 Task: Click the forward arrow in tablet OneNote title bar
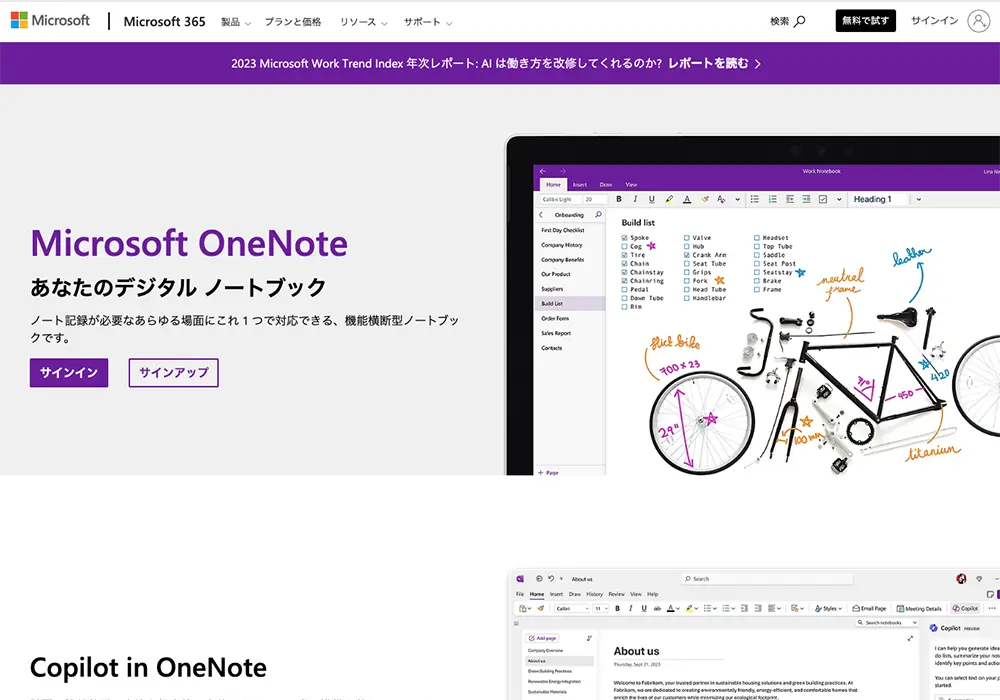(562, 171)
